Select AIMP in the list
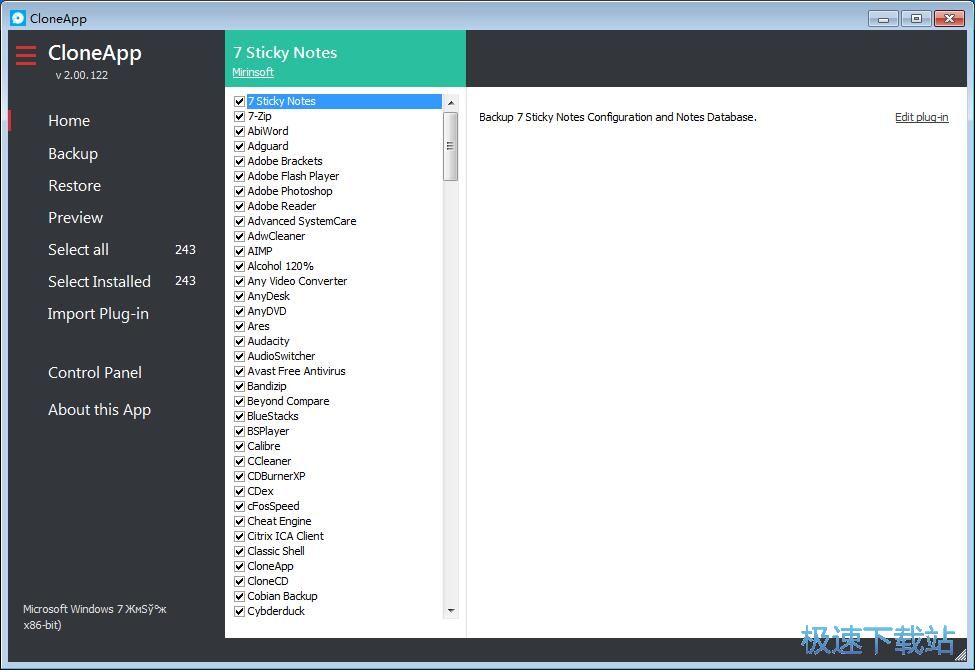This screenshot has height=670, width=975. [260, 251]
